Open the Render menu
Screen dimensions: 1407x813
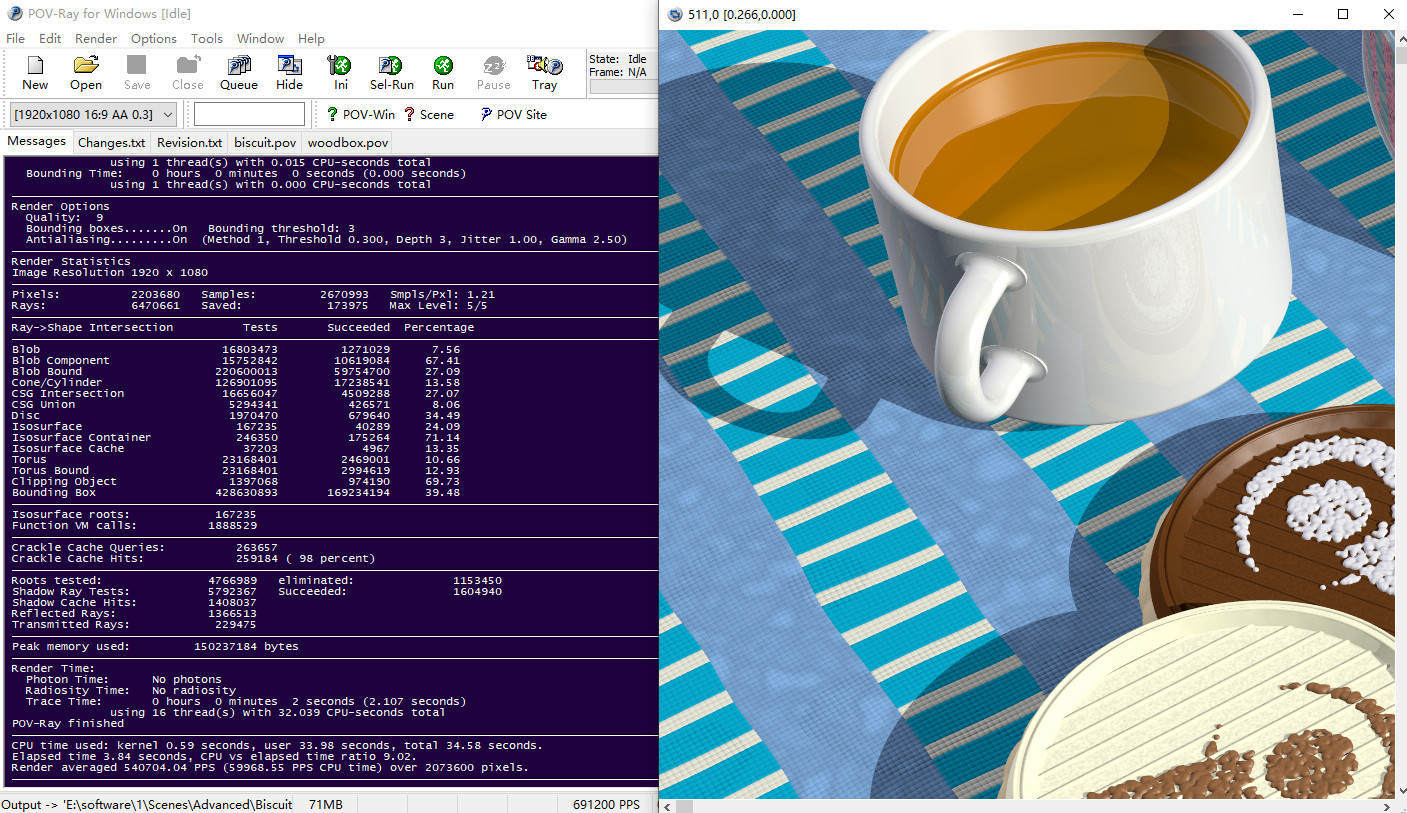[96, 38]
